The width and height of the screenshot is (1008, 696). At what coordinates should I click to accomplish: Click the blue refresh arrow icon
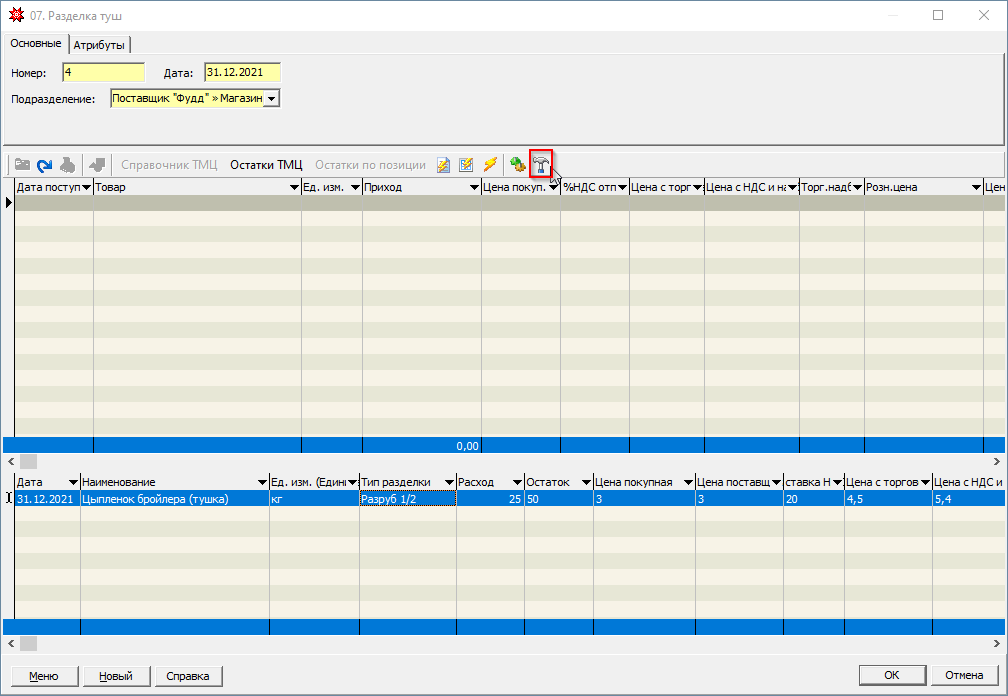[x=45, y=165]
